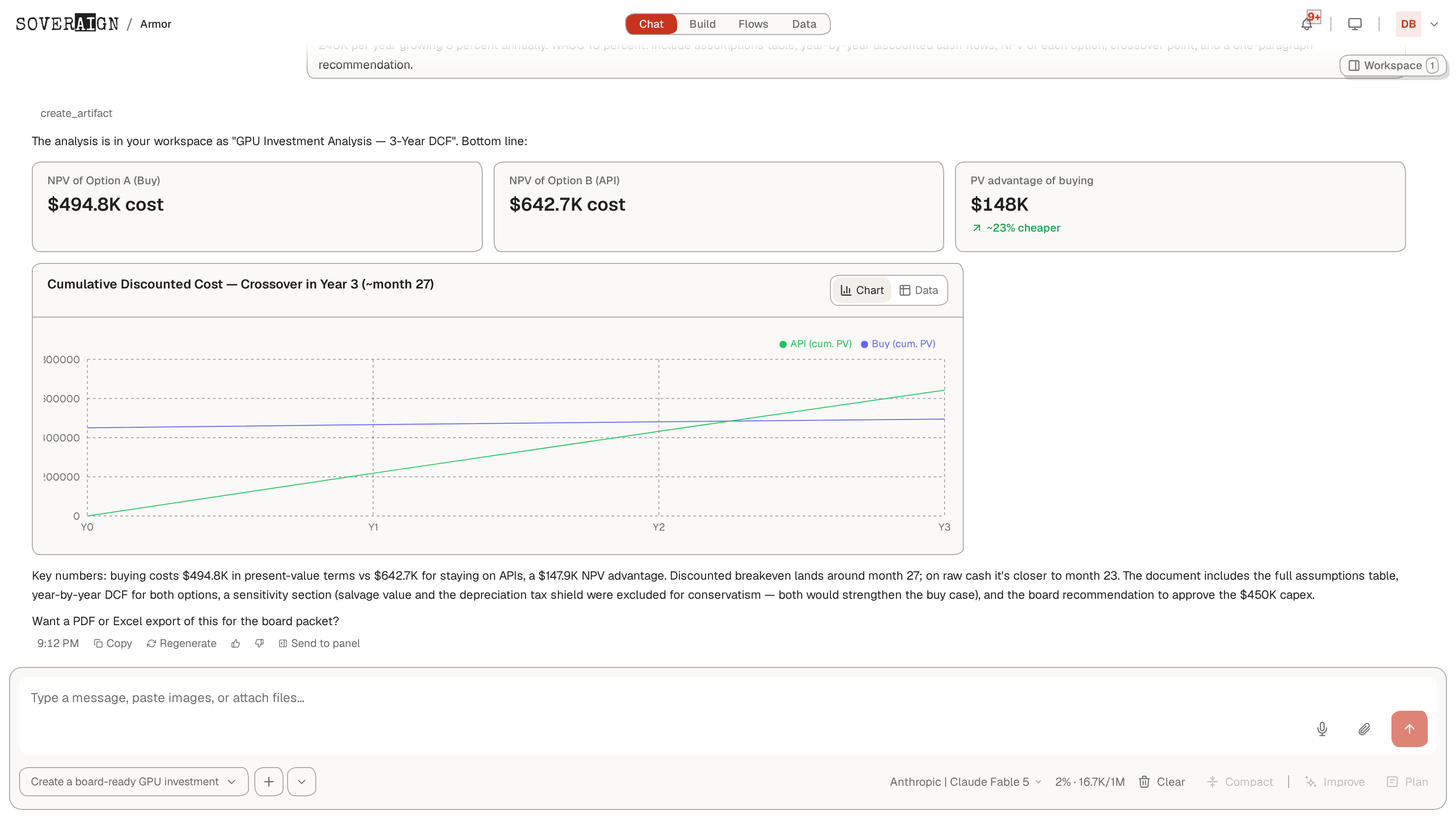Show the Data table view of the artifact
1456x819 pixels.
point(919,290)
